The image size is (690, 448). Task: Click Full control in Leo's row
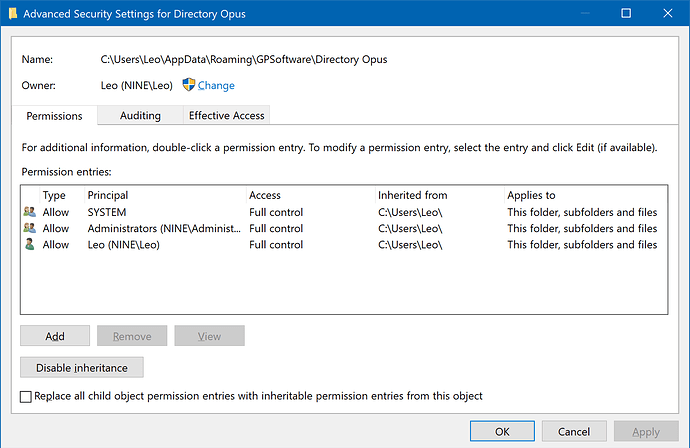tap(276, 245)
